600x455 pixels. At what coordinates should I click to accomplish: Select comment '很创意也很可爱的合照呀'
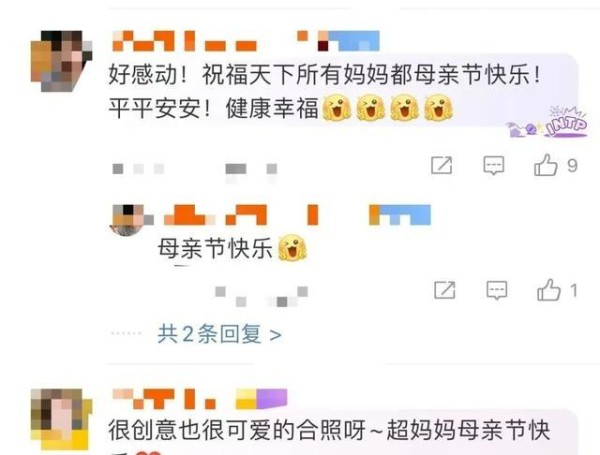[x=237, y=430]
